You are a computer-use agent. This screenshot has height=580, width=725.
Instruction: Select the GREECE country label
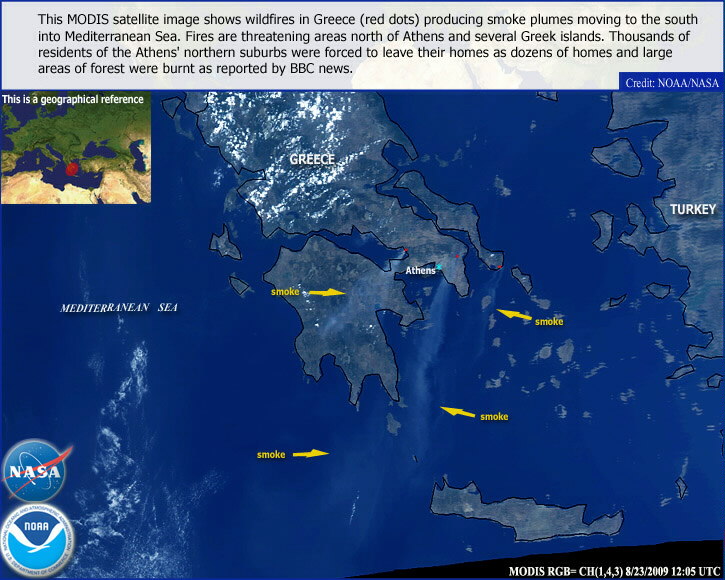pyautogui.click(x=311, y=160)
